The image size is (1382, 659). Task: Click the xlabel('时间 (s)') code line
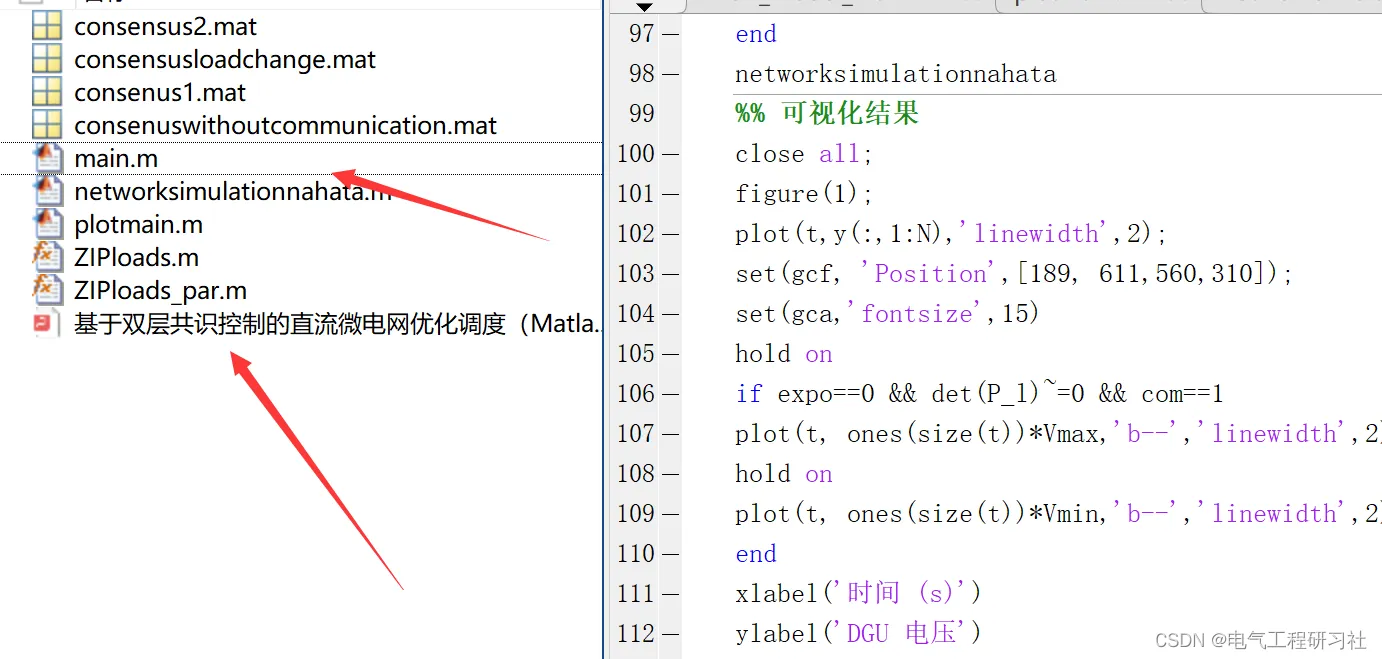pos(858,594)
